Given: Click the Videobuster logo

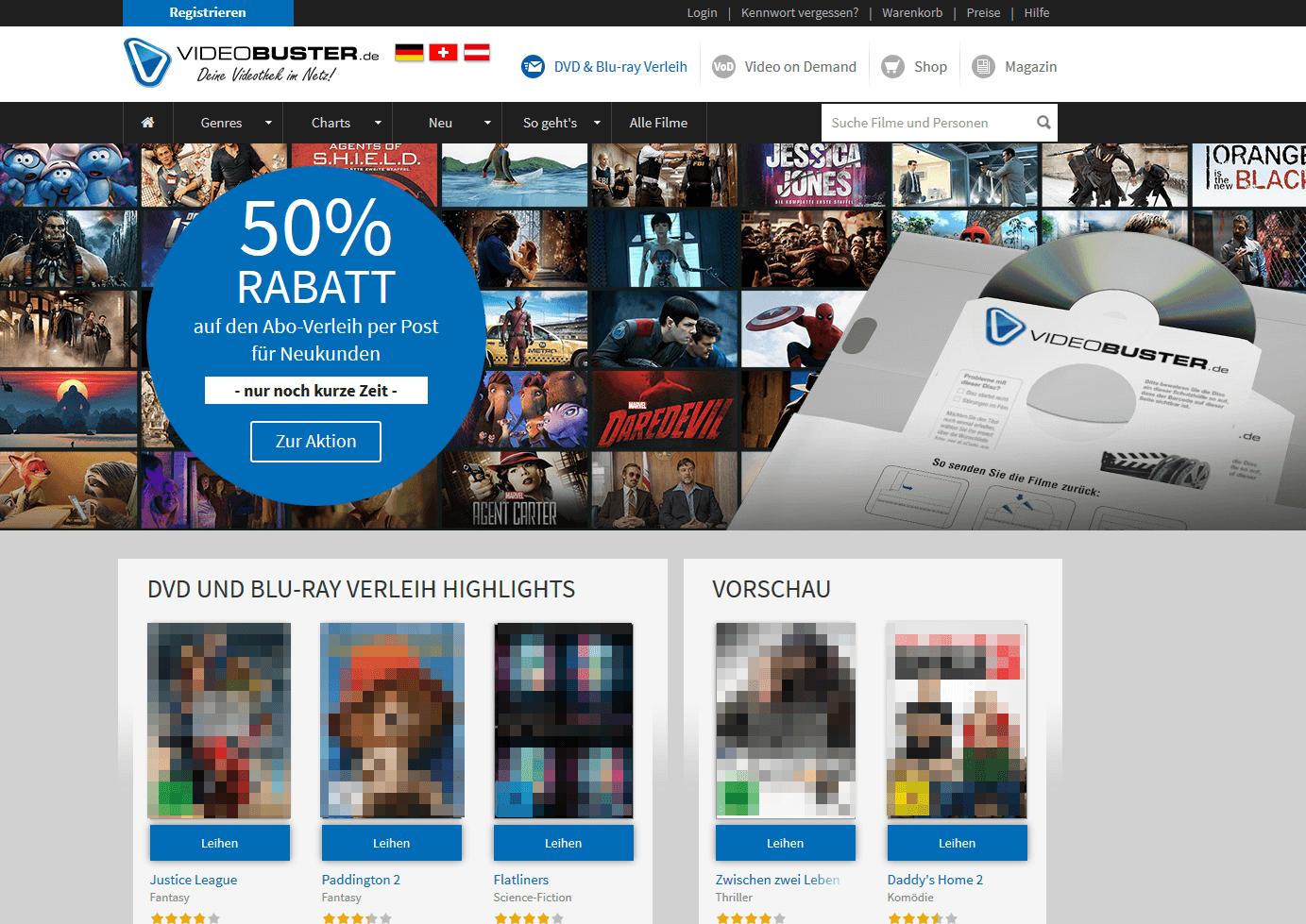Looking at the screenshot, I should [251, 62].
